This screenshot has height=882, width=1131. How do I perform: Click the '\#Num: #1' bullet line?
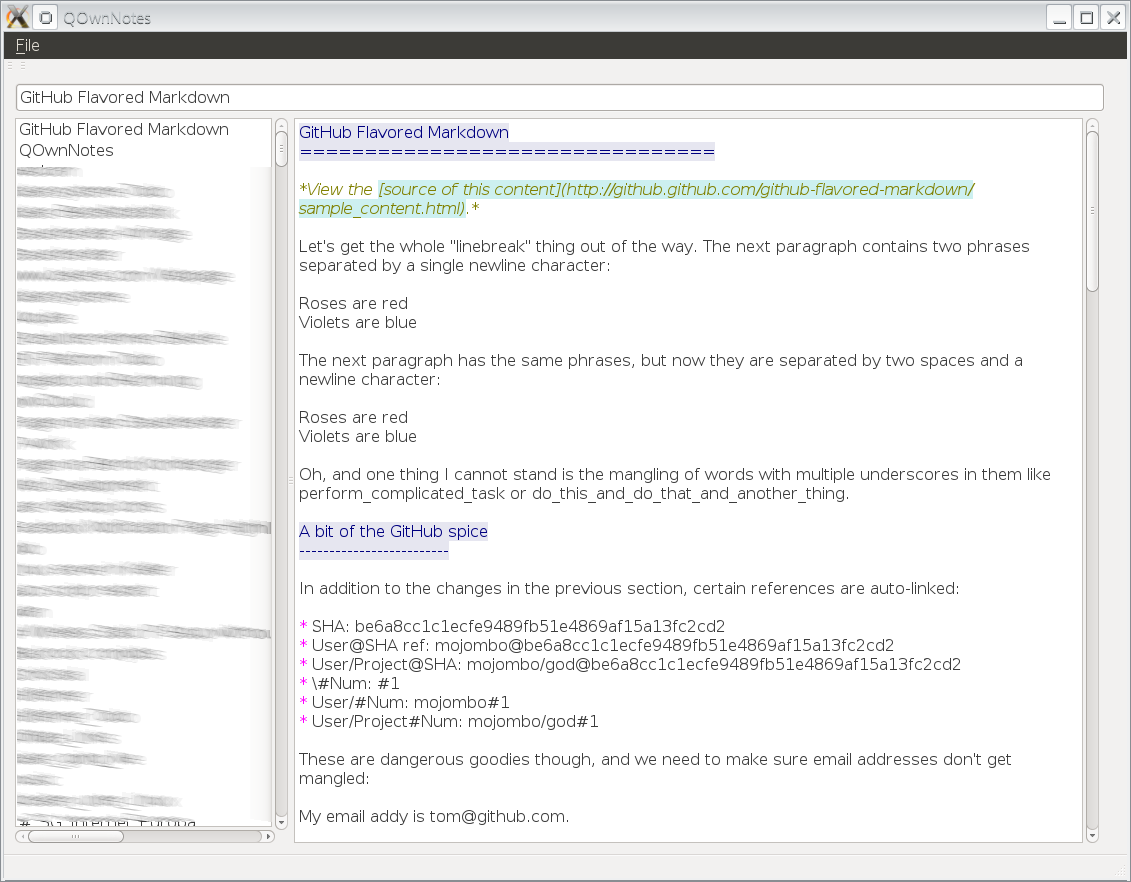pyautogui.click(x=349, y=684)
